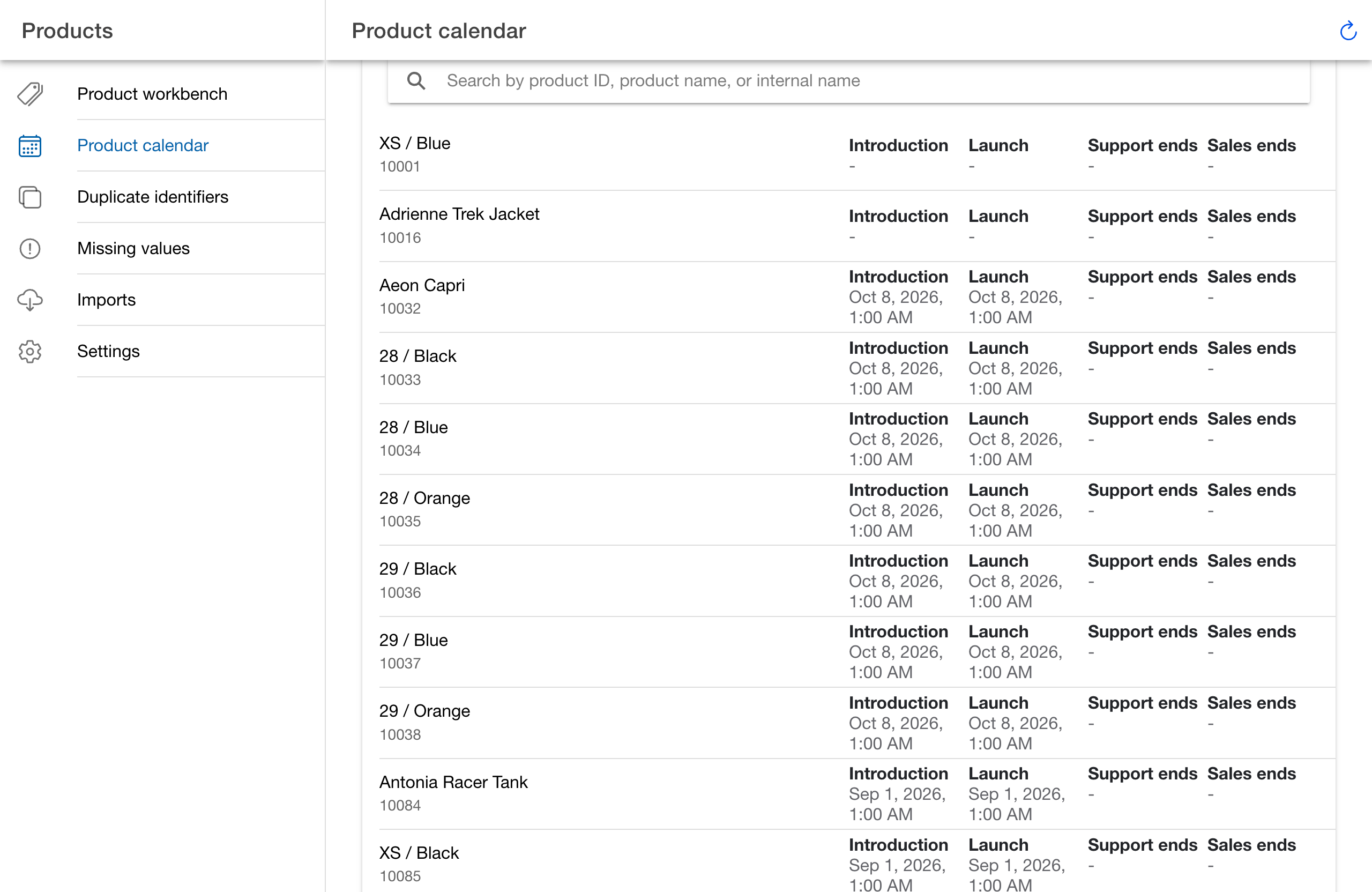Click Antonia Racer Tank's Introduction date
This screenshot has height=892, width=1372.
(897, 805)
